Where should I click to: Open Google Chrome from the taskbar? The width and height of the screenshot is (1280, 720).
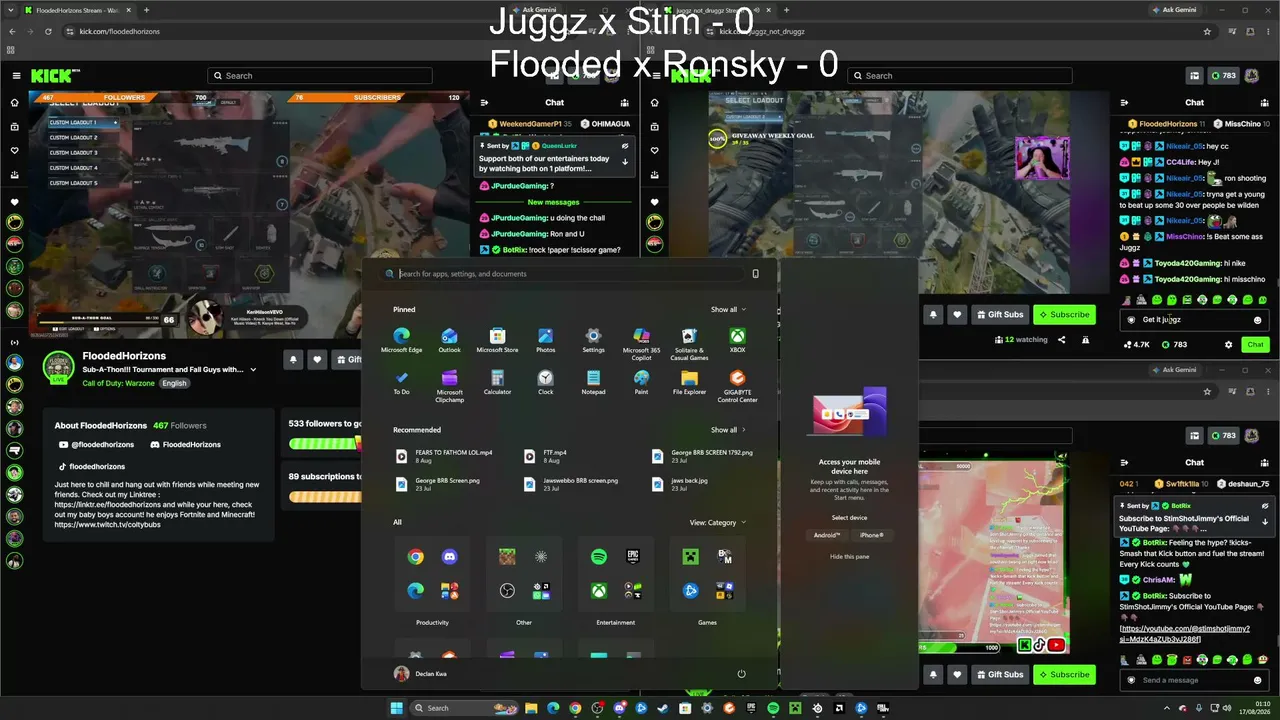pos(575,708)
